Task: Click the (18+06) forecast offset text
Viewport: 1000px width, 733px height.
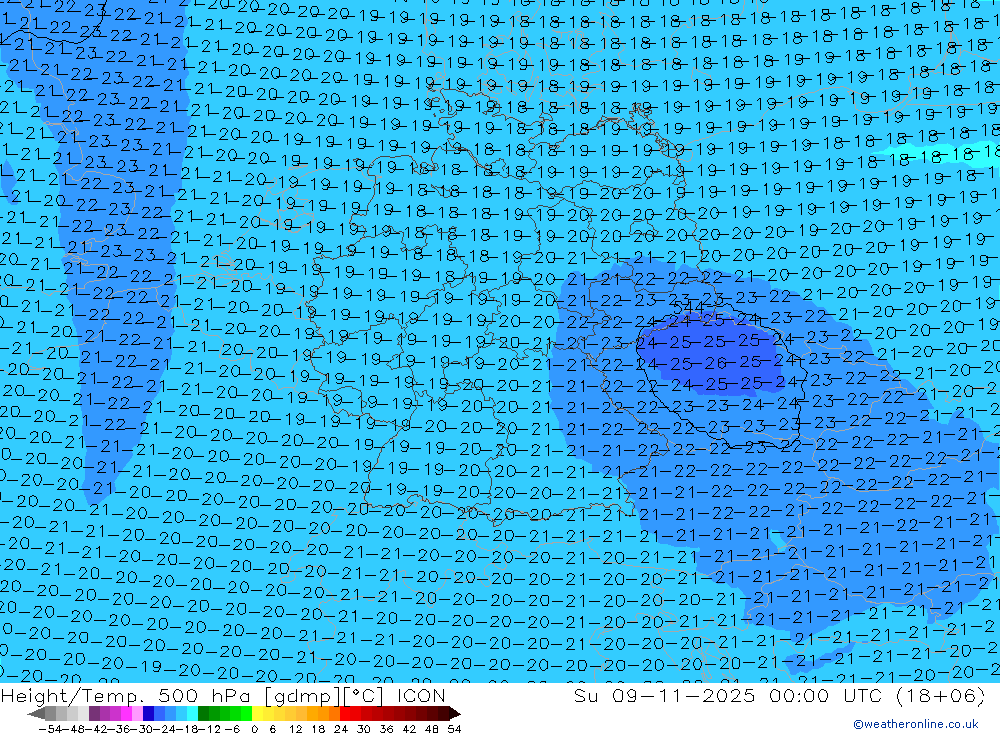Action: (940, 695)
